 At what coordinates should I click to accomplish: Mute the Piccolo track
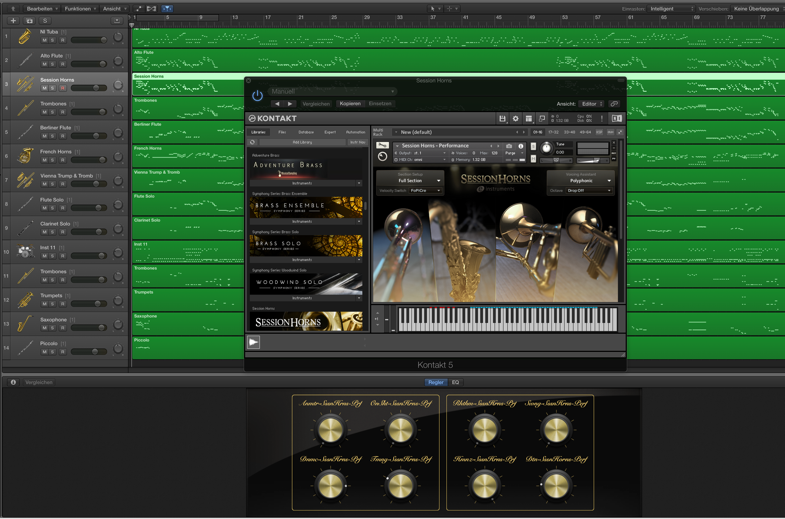44,352
